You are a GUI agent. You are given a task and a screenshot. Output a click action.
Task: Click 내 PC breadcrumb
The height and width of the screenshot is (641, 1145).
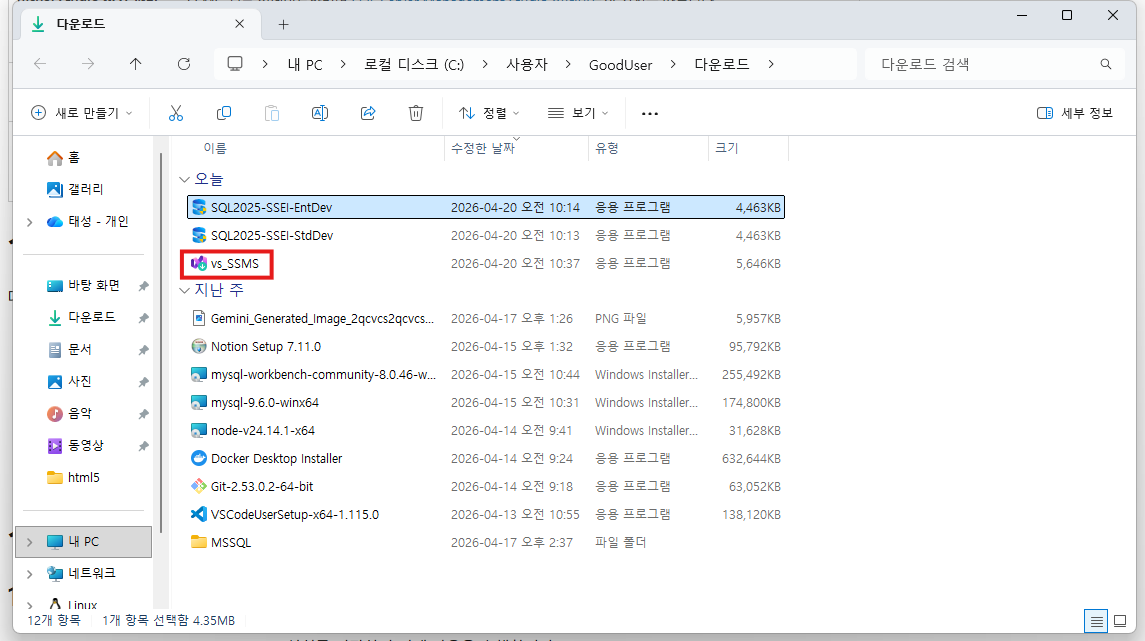click(x=305, y=64)
